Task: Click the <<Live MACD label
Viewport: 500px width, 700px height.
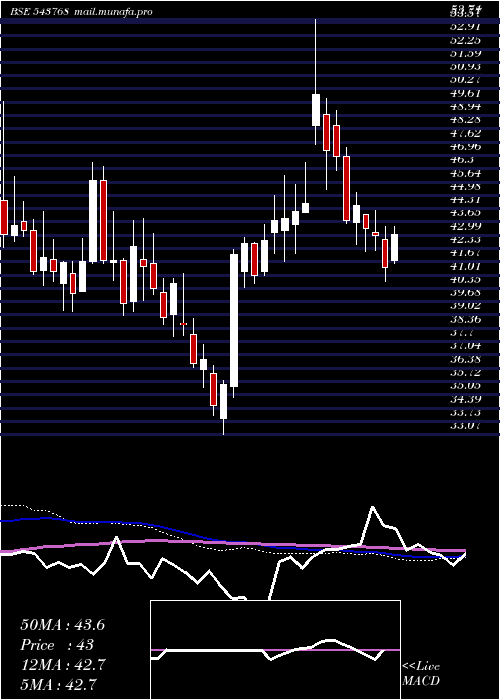Action: pyautogui.click(x=421, y=674)
